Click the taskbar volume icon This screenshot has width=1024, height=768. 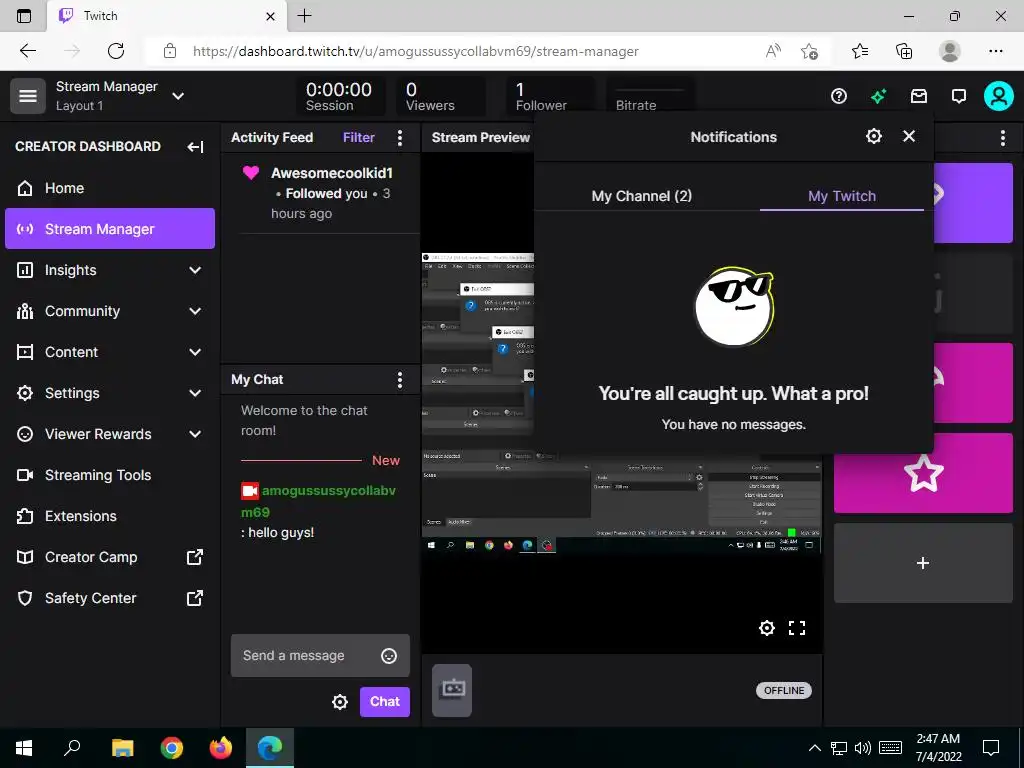(863, 748)
